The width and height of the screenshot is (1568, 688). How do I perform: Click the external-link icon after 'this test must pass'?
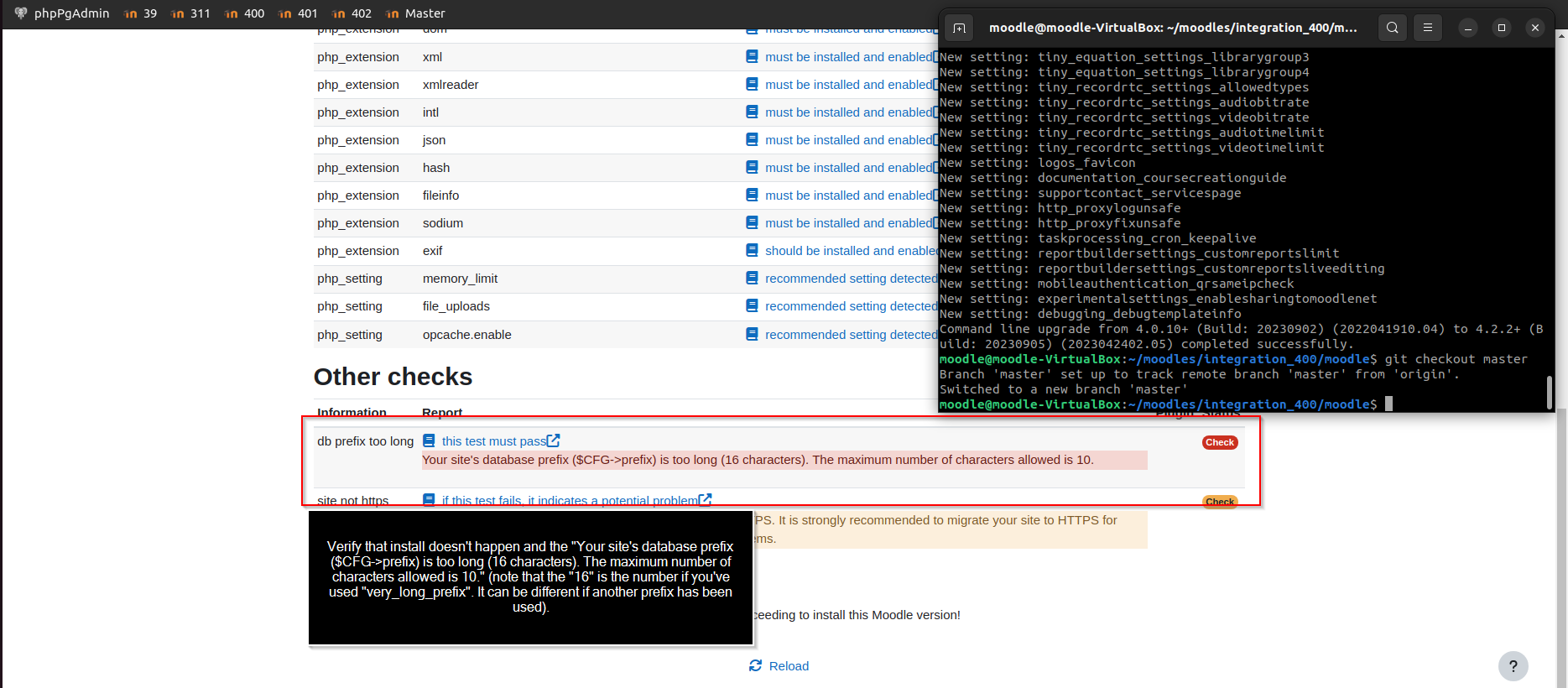554,440
